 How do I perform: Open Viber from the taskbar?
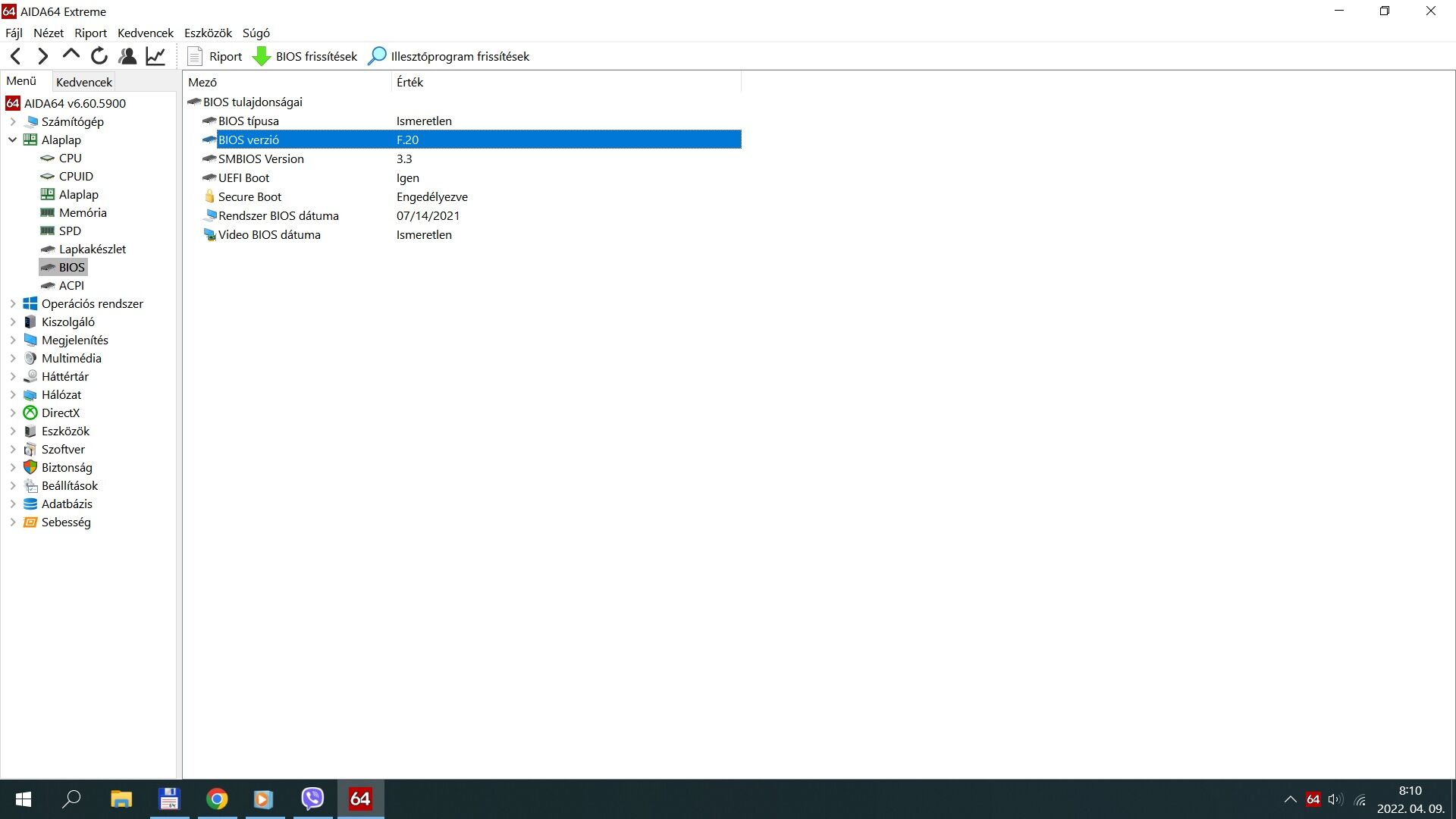[312, 799]
